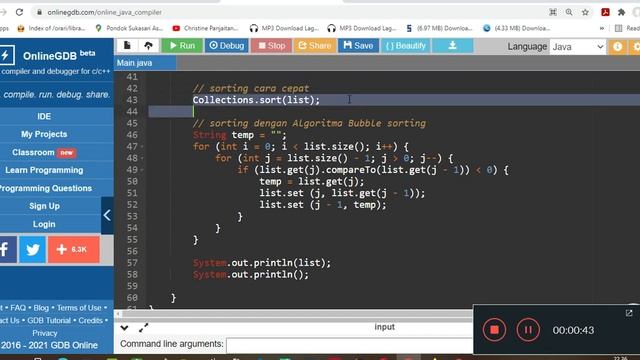640x360 pixels.
Task: Show more bookmarks with double chevron
Action: (x=602, y=28)
